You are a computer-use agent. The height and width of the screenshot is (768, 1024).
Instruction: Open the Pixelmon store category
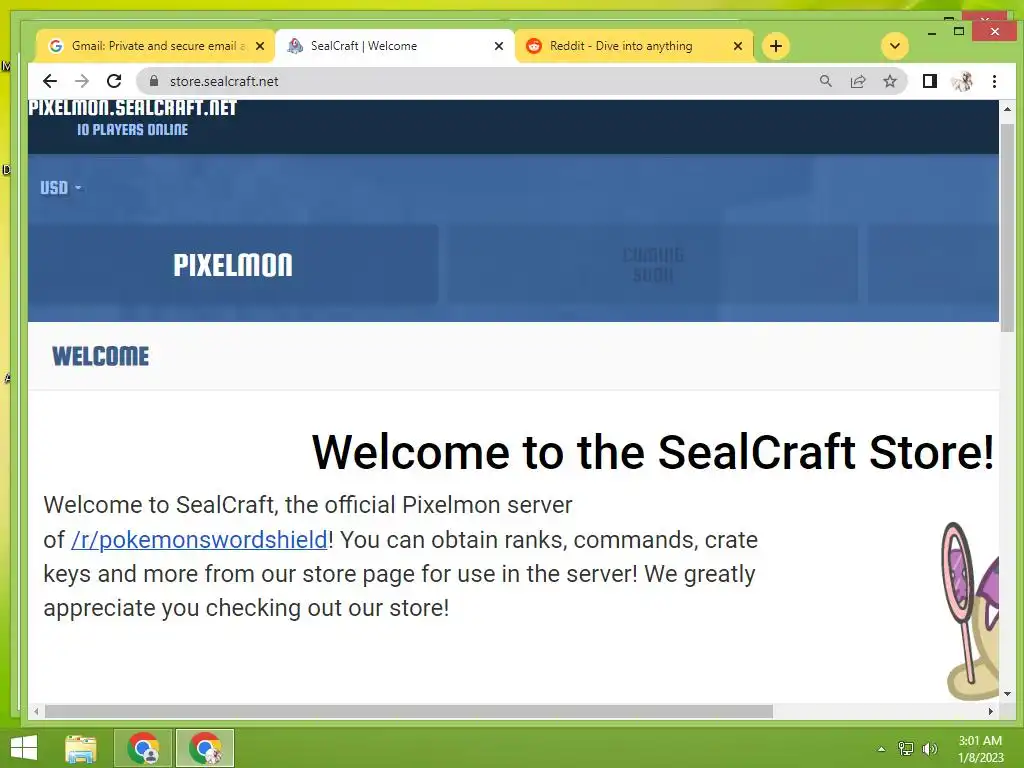(233, 264)
